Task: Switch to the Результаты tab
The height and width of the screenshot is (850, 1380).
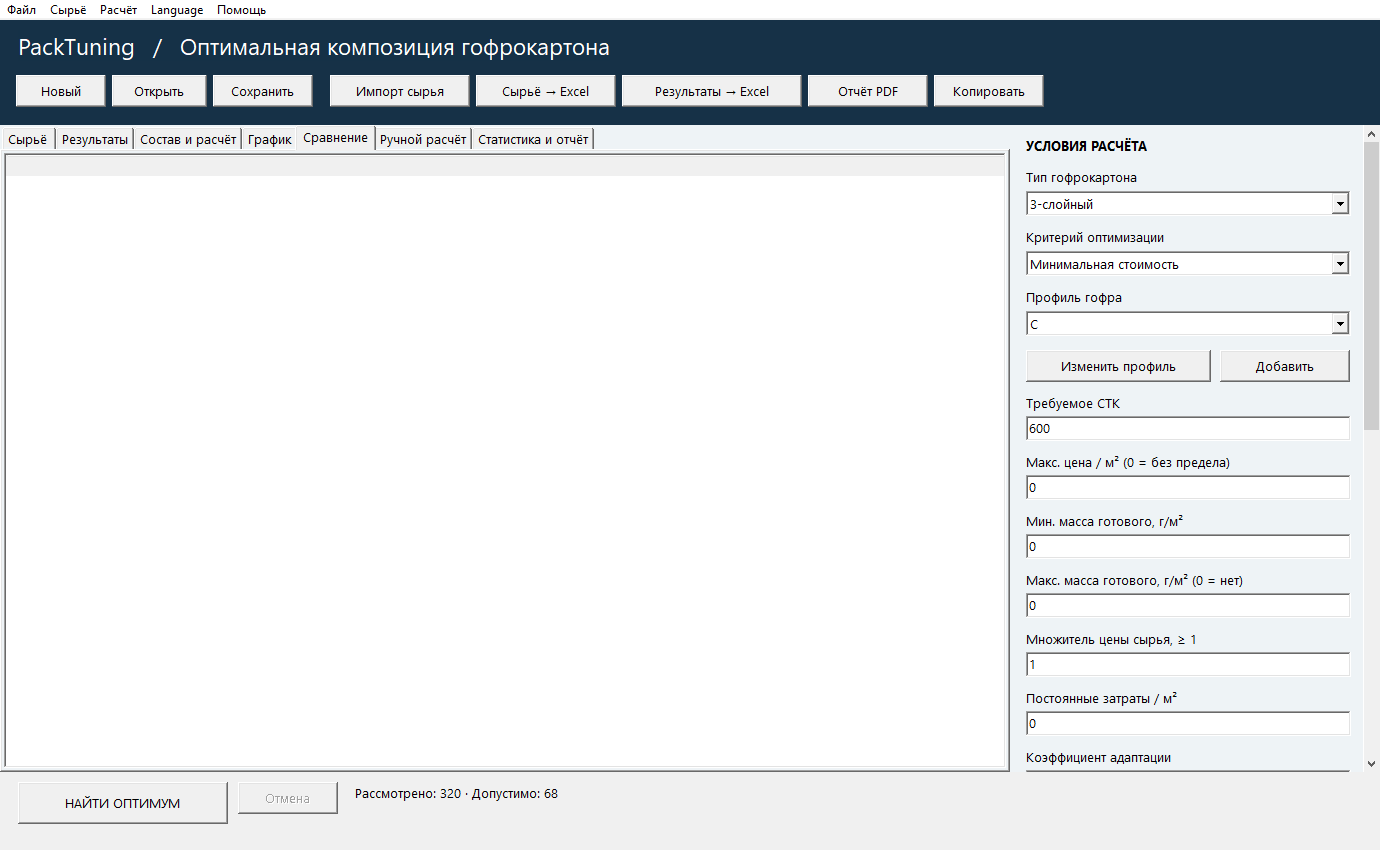Action: click(95, 140)
